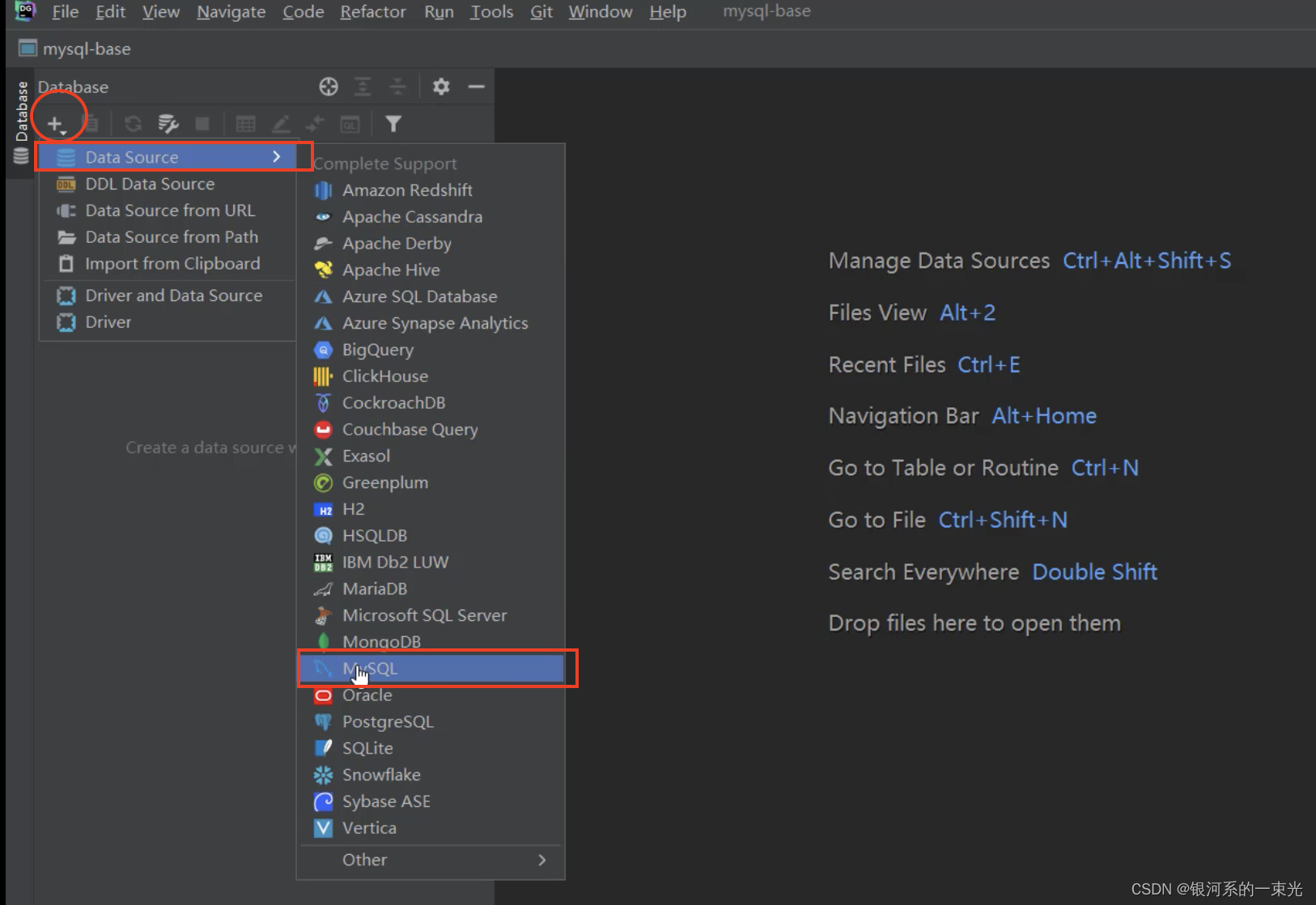Click the Database vertical side tab
The width and height of the screenshot is (1316, 905).
point(22,121)
